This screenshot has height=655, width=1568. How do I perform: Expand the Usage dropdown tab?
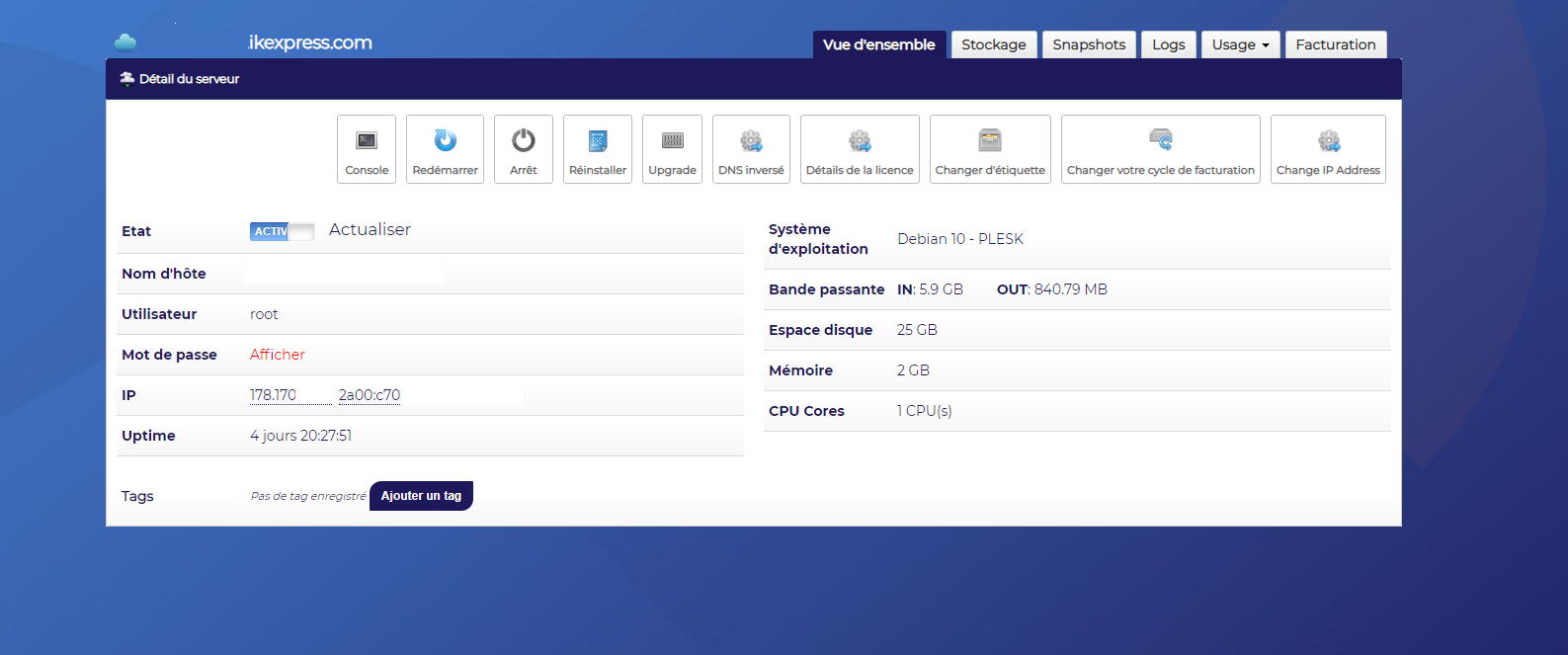pos(1240,44)
